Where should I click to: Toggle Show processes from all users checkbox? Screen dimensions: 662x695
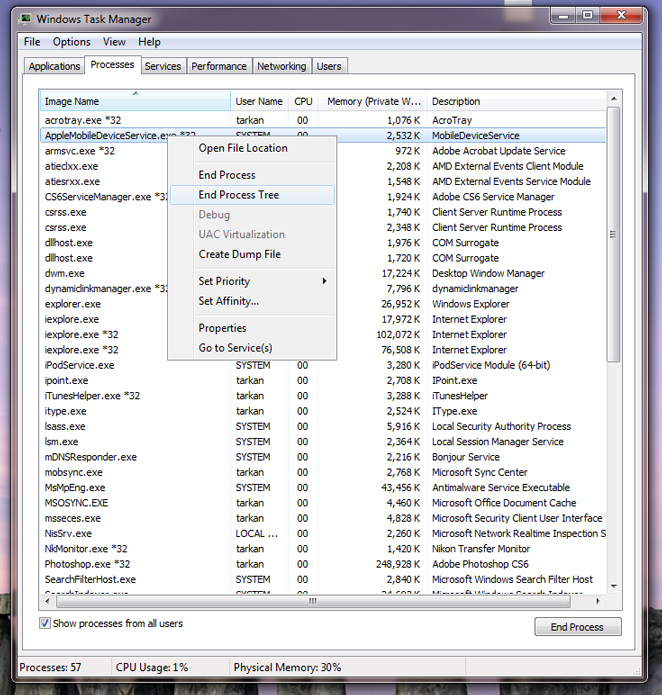coord(45,623)
